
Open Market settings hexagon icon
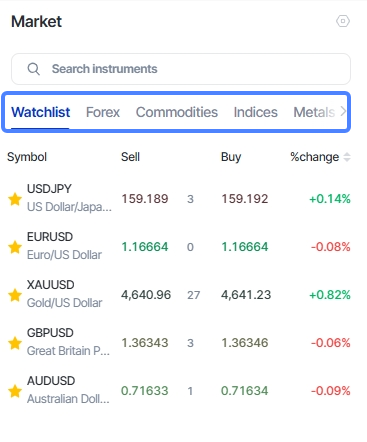[343, 21]
